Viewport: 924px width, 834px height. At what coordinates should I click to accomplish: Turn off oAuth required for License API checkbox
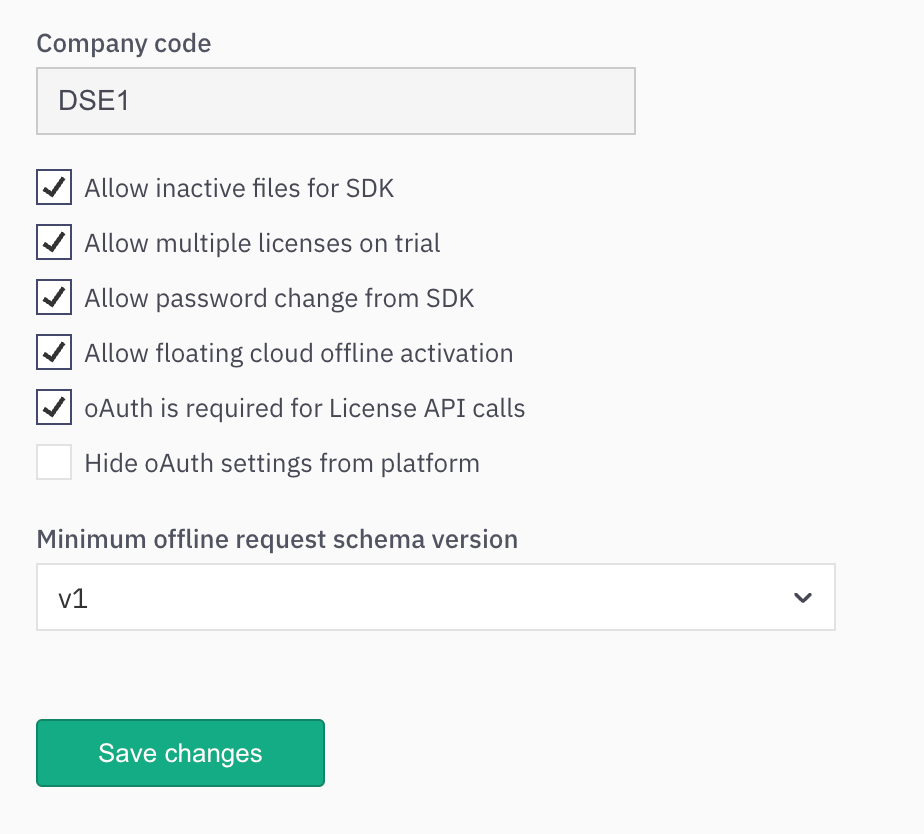coord(54,407)
